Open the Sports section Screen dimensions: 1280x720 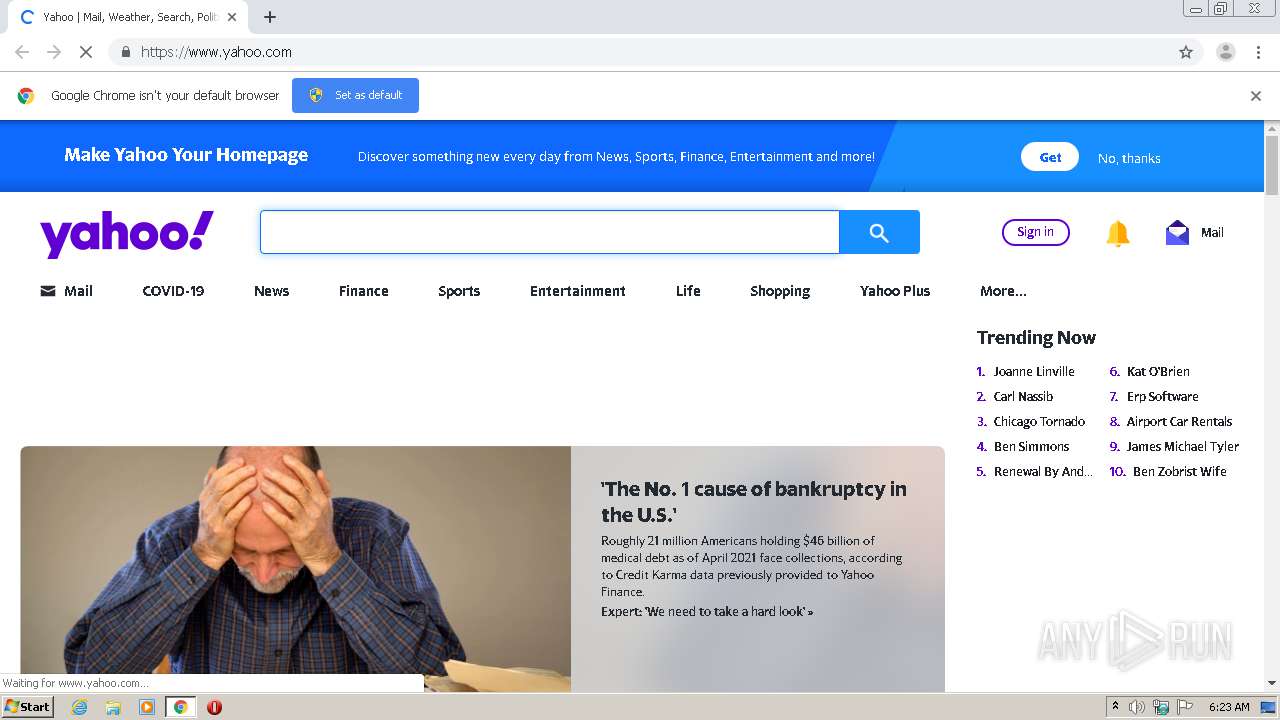(x=459, y=291)
